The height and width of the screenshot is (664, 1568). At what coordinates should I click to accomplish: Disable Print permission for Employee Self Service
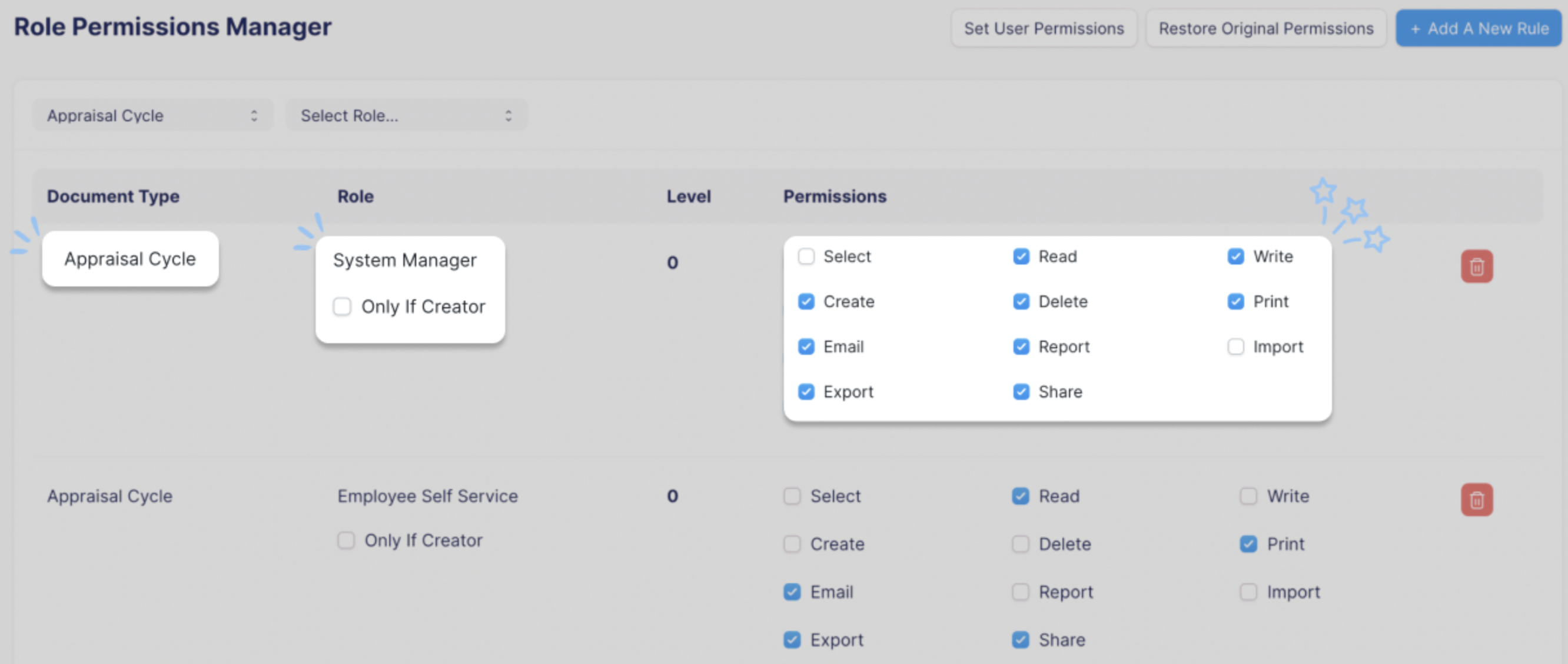(x=1248, y=543)
